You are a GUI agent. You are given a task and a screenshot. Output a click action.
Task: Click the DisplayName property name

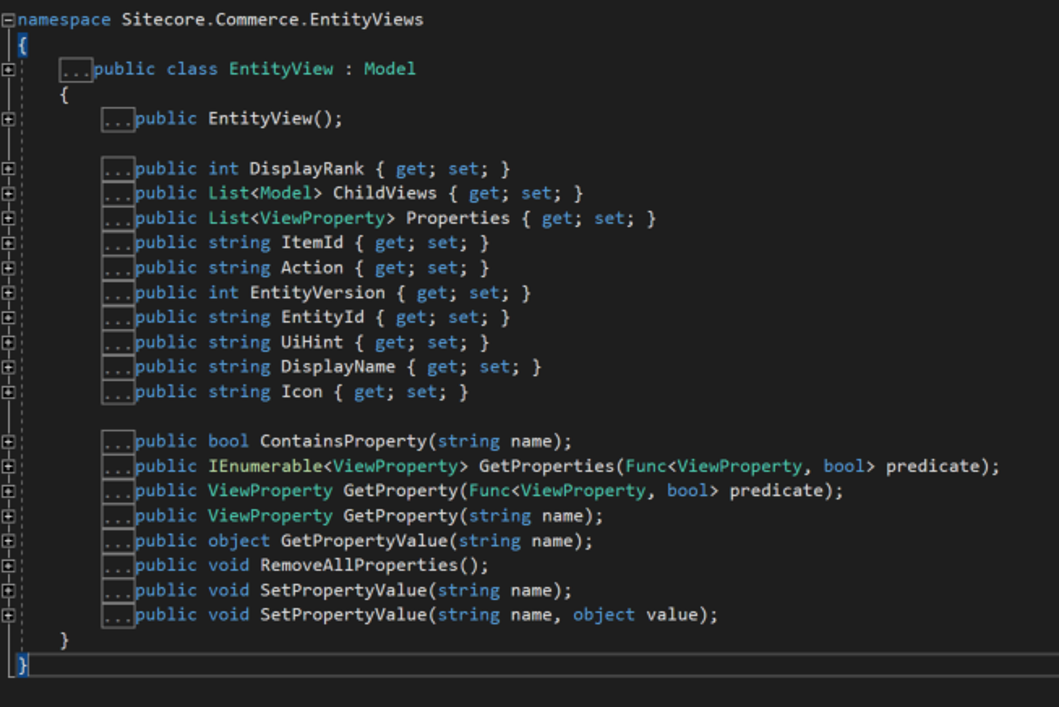338,367
